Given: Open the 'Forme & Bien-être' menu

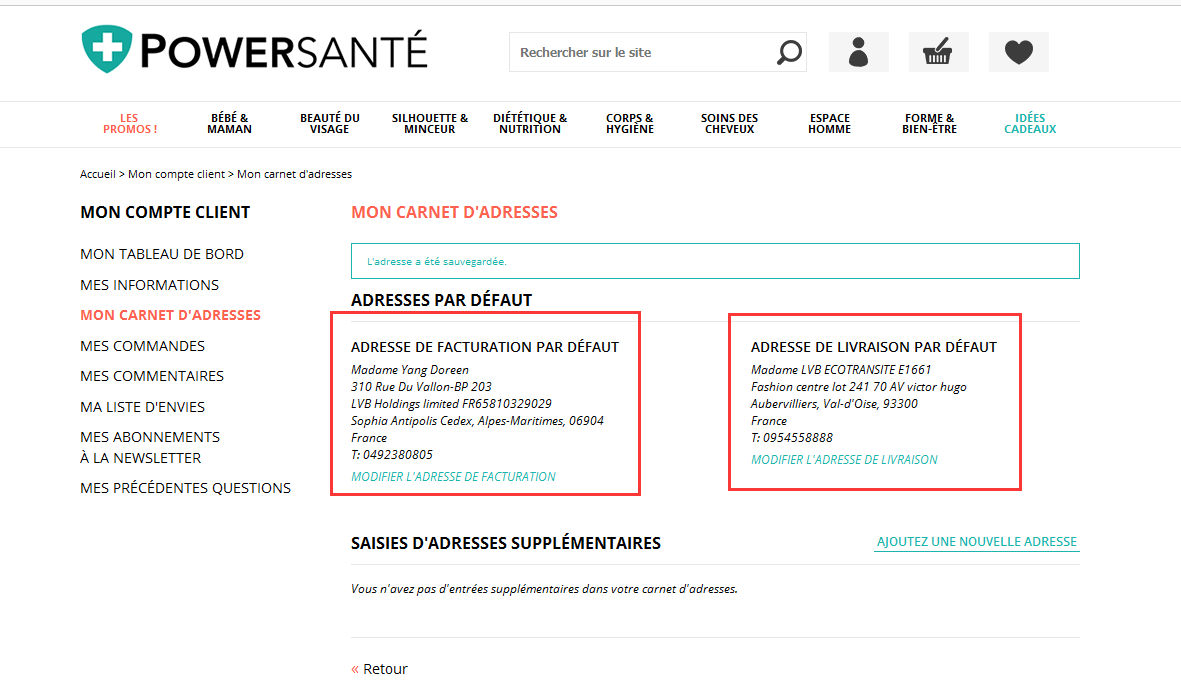Looking at the screenshot, I should click(x=929, y=124).
